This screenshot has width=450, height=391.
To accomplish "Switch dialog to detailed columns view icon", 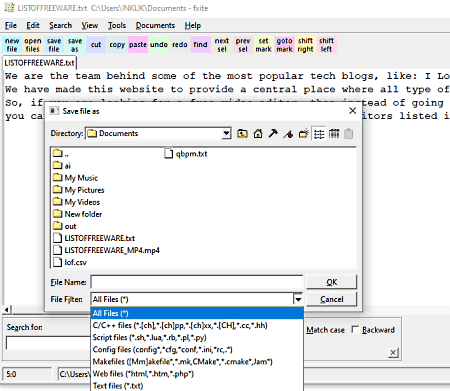I will (x=334, y=134).
